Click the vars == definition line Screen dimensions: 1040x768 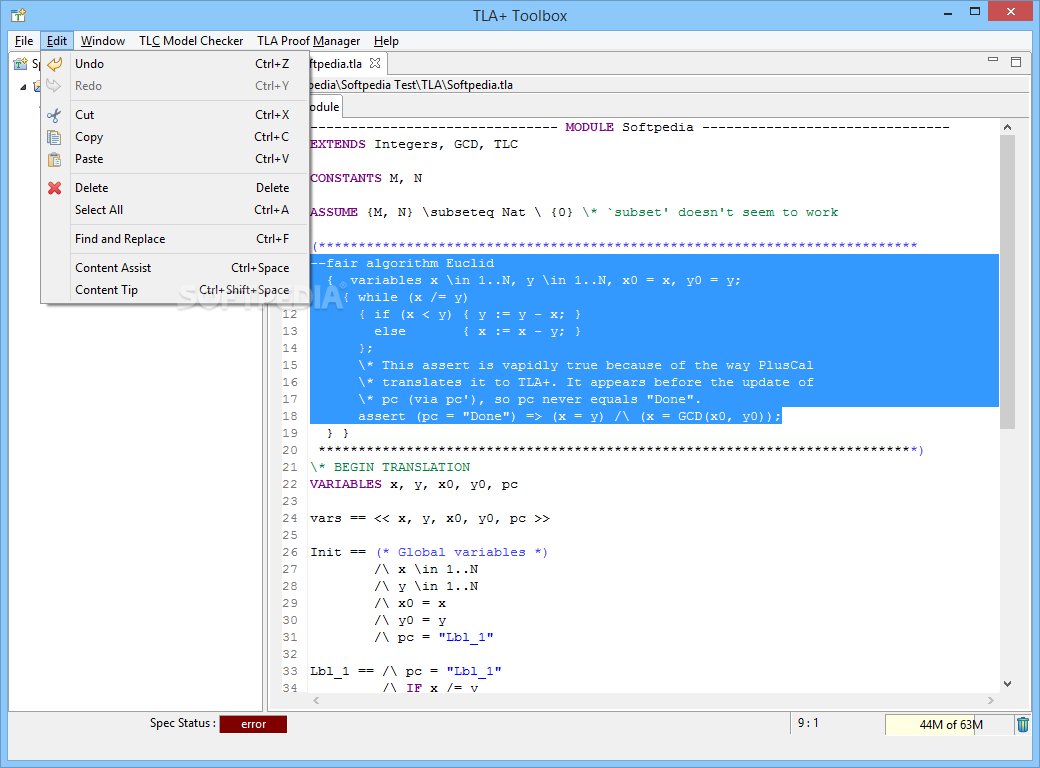pos(430,519)
